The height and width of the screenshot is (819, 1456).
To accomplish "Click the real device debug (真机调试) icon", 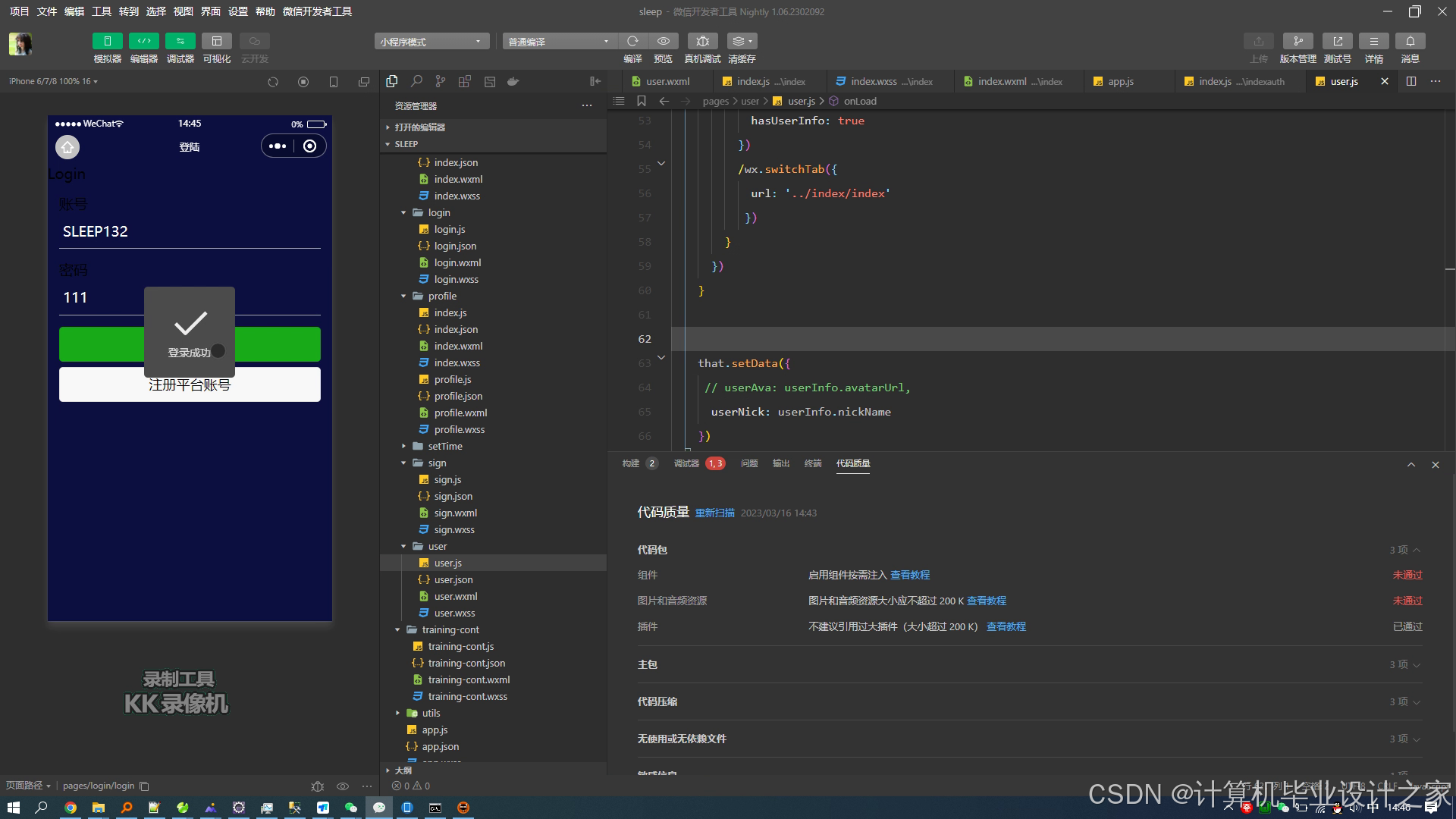I will 702,41.
